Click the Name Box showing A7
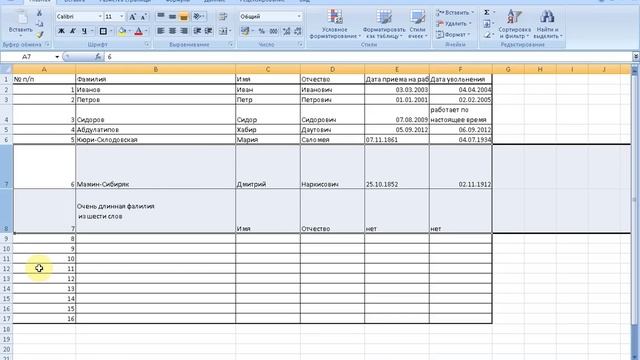The height and width of the screenshot is (360, 640). coord(28,57)
